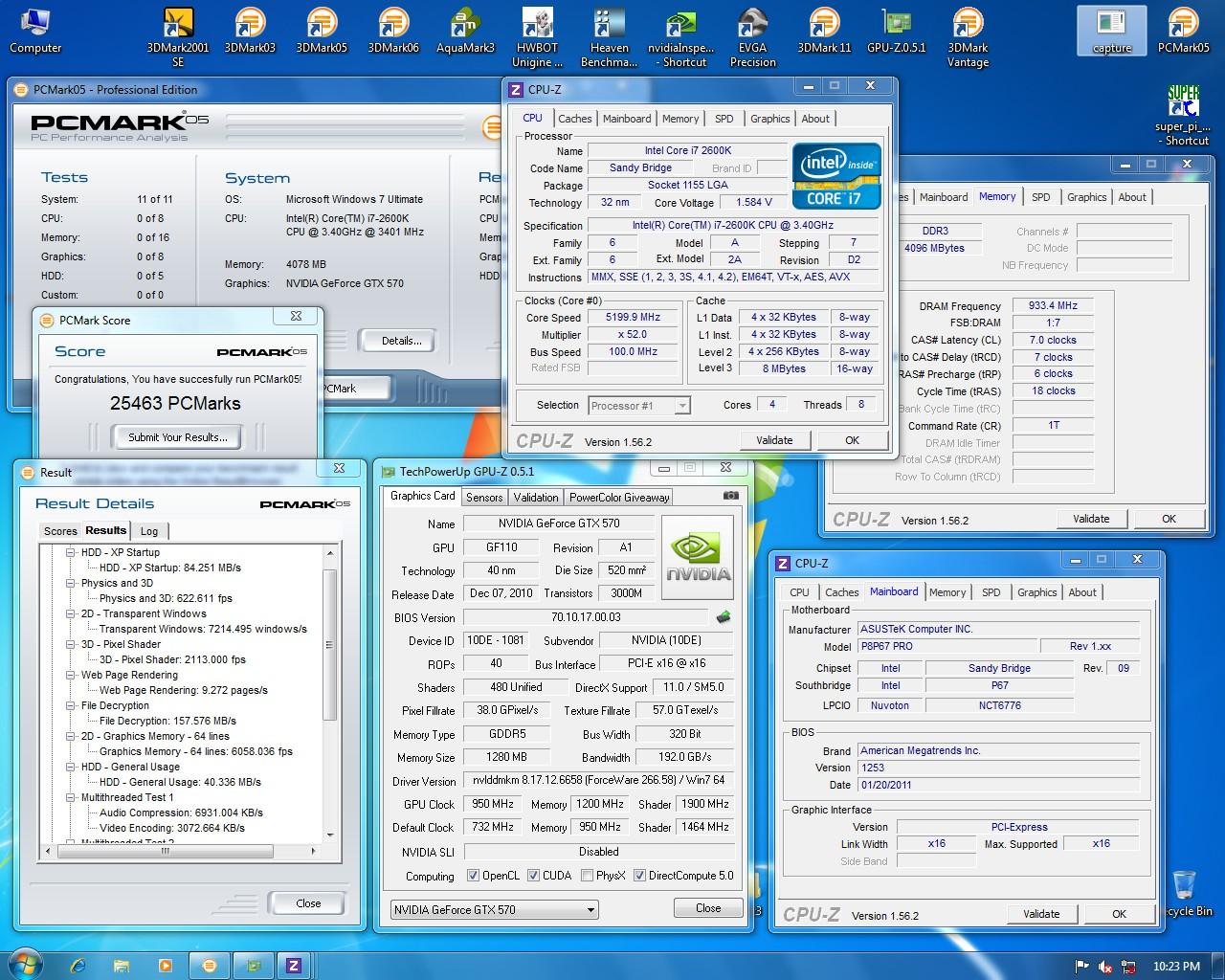Screen dimensions: 1225x980
Task: Collapse Web Page Rendering node
Action: (71, 675)
